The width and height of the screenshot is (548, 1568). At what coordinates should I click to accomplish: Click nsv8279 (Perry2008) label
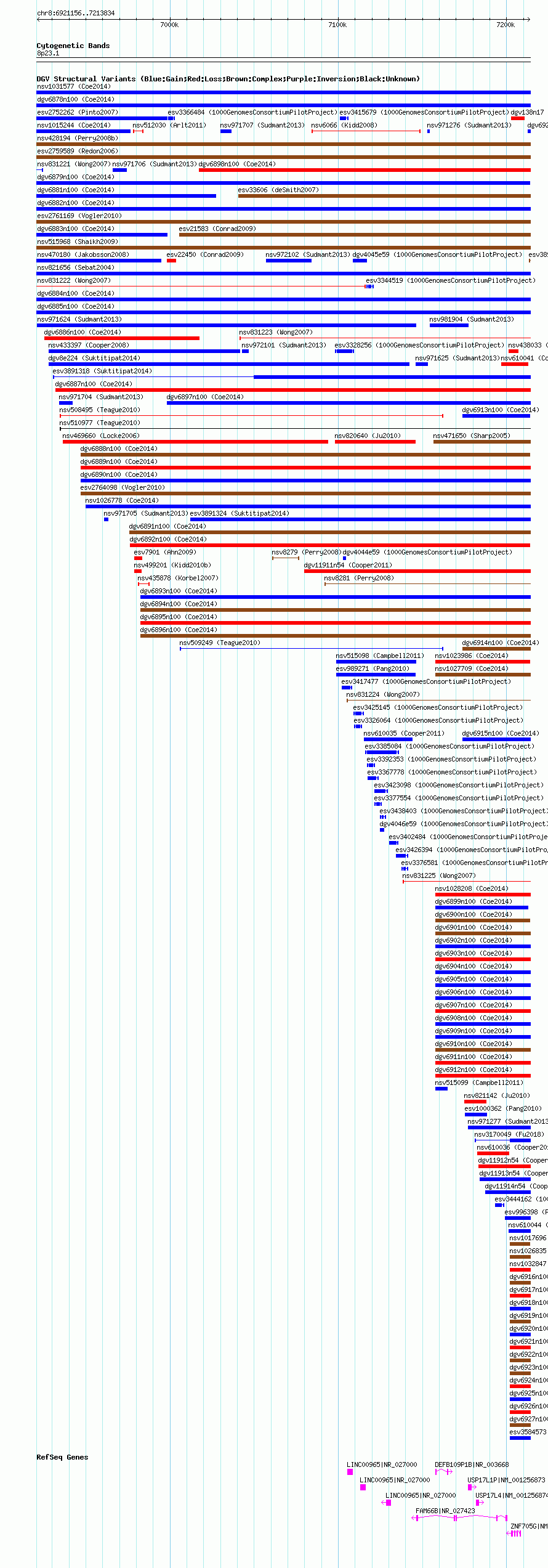(x=307, y=552)
